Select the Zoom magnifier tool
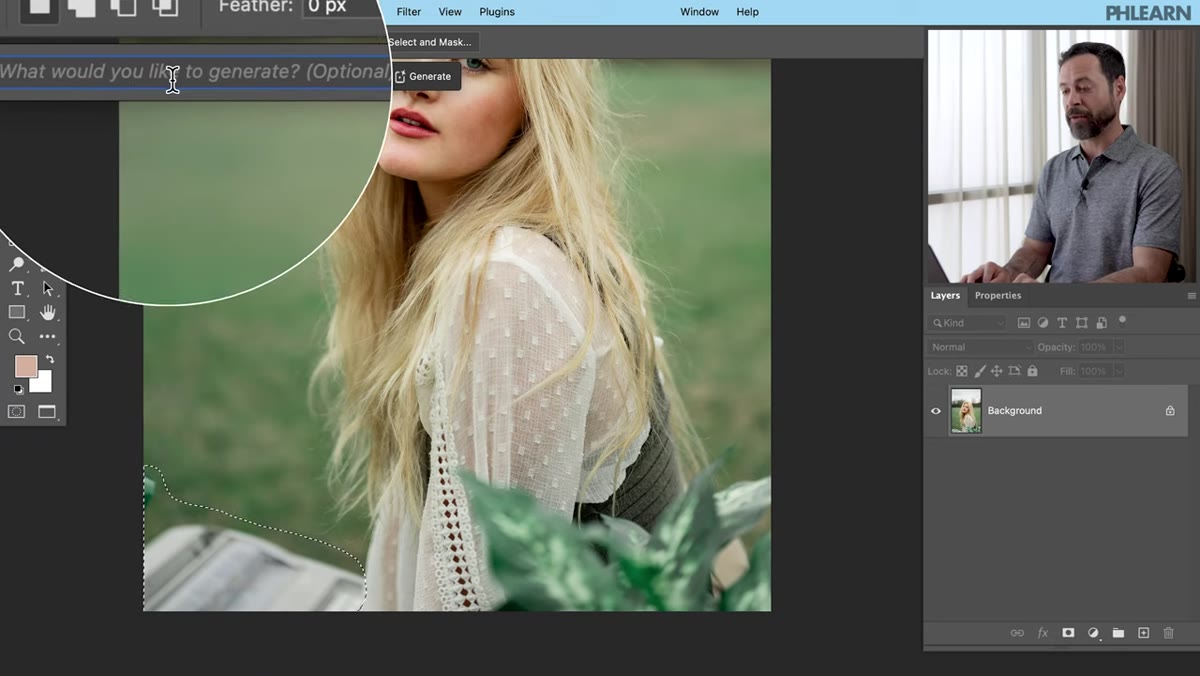Viewport: 1200px width, 676px height. point(17,337)
